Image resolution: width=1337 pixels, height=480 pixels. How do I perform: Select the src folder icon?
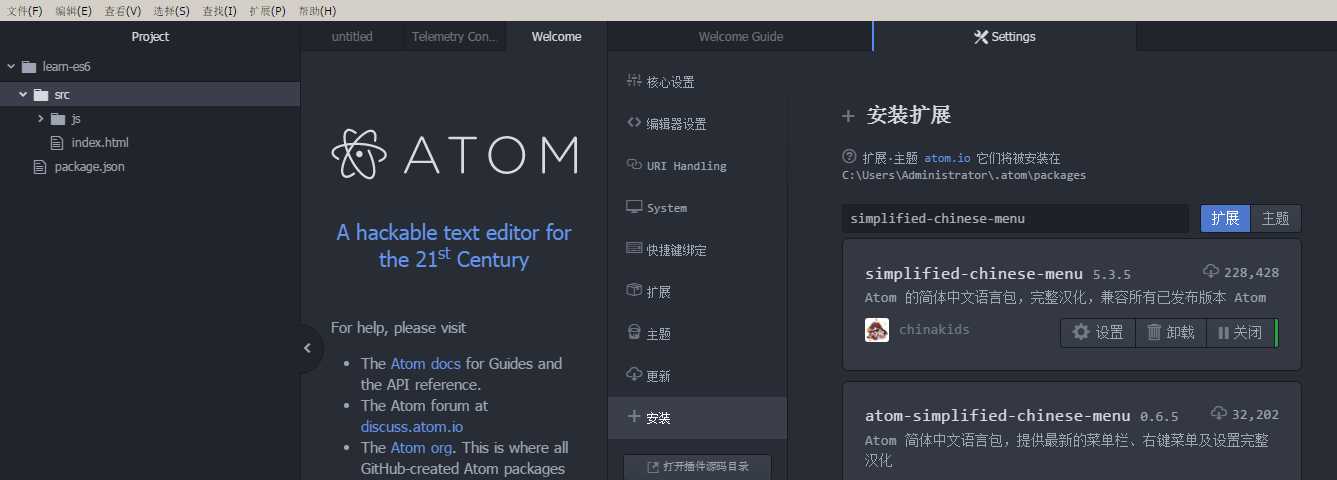(41, 95)
